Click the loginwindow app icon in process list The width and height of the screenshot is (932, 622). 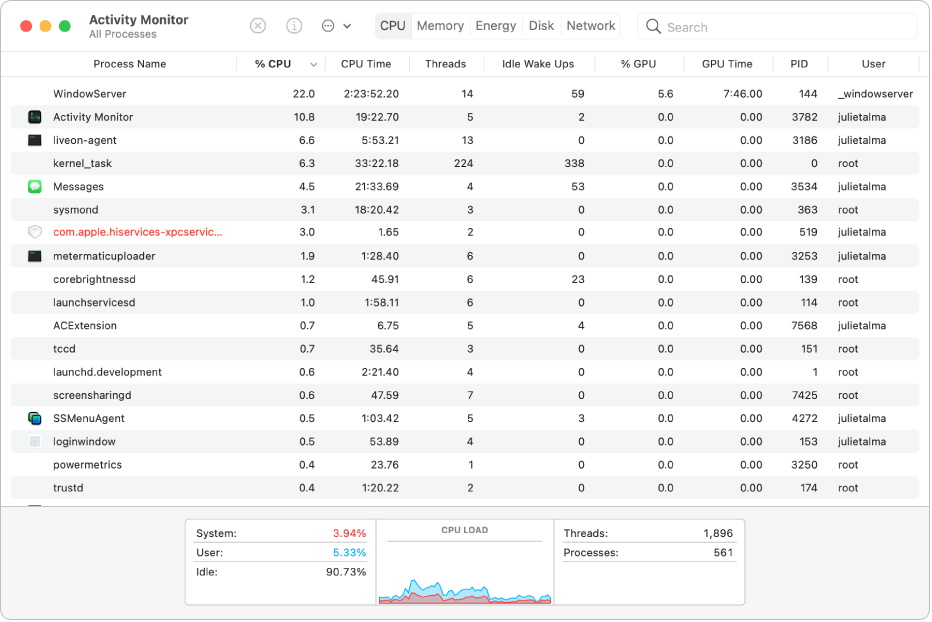34,441
